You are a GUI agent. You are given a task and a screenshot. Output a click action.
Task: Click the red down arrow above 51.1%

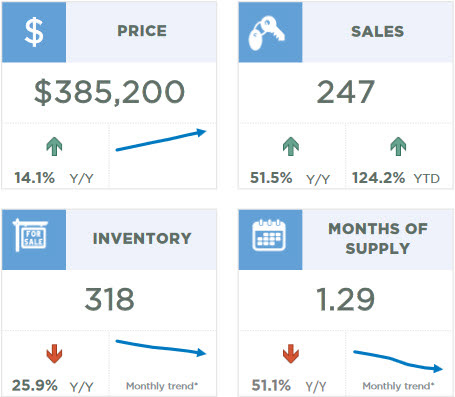[291, 354]
